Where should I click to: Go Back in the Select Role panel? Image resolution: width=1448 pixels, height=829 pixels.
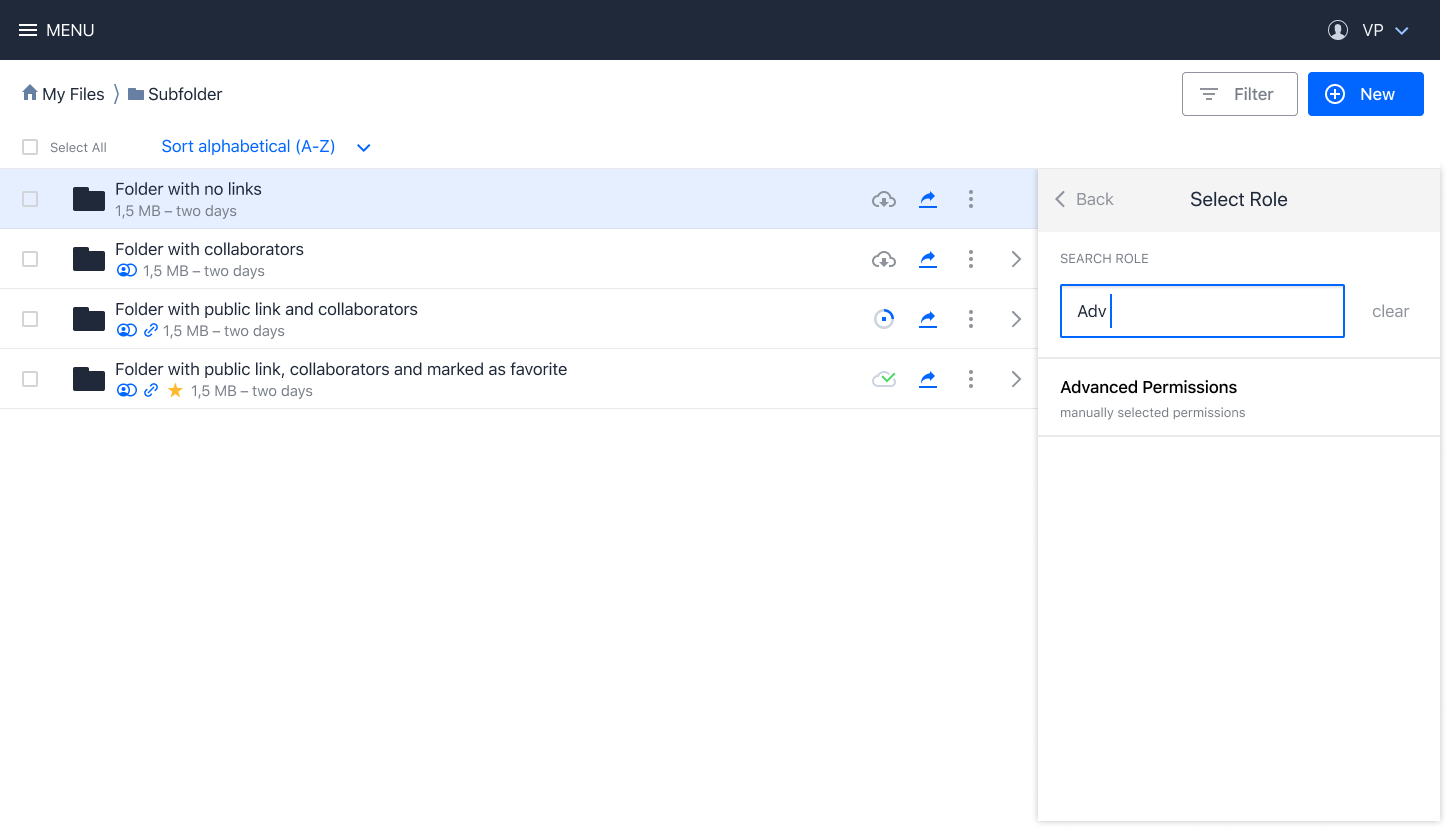point(1084,199)
